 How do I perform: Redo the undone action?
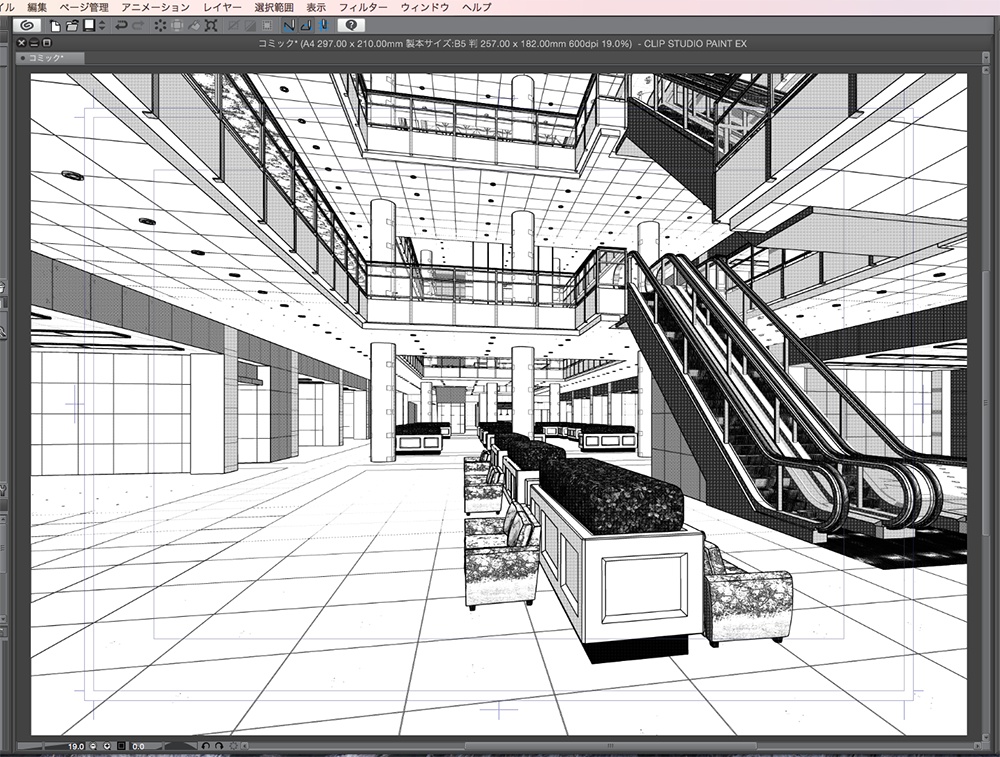tap(138, 26)
